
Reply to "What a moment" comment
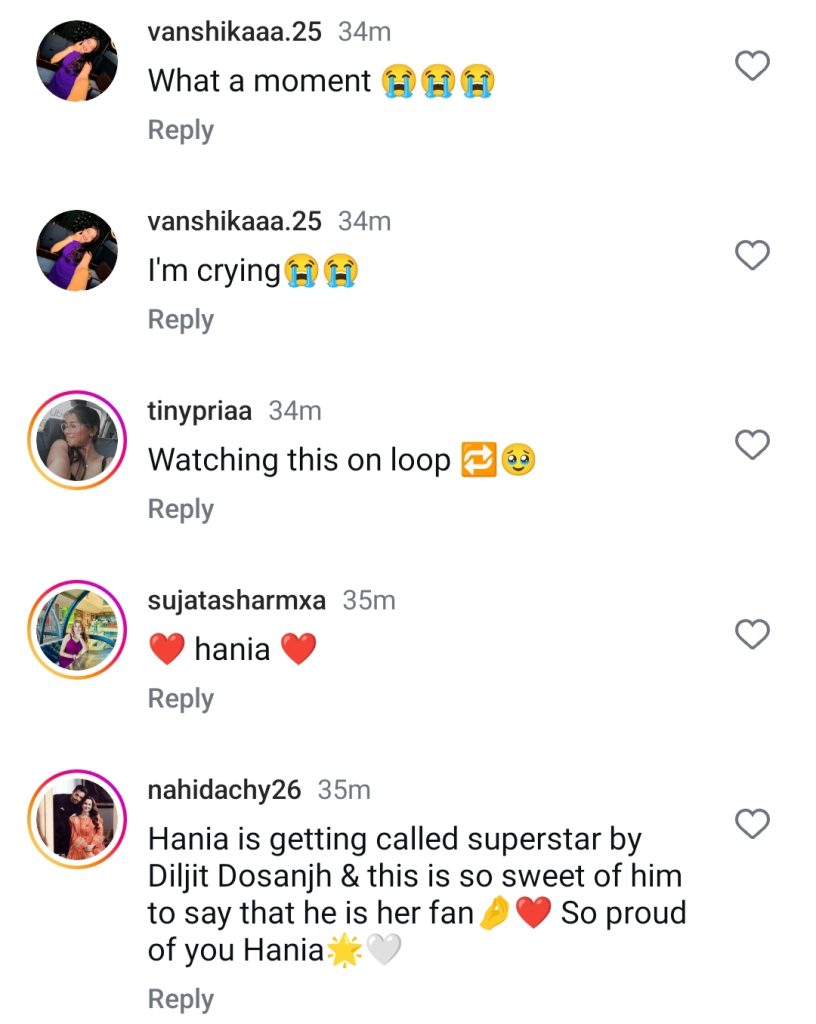181,130
